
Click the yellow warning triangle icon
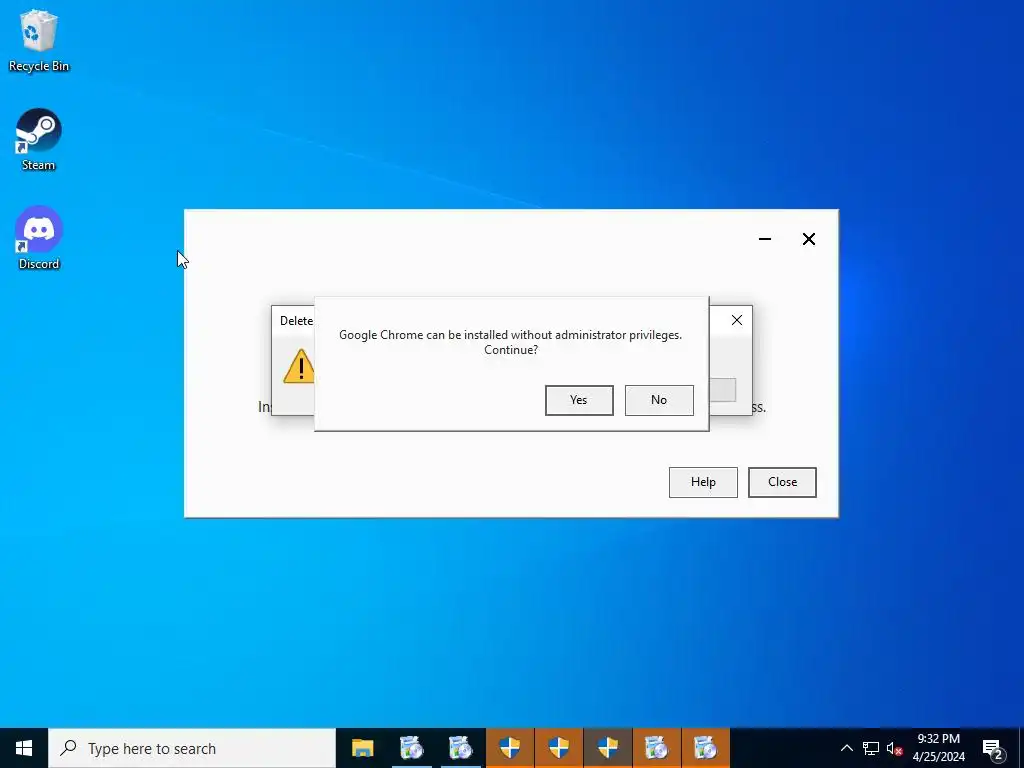point(299,366)
